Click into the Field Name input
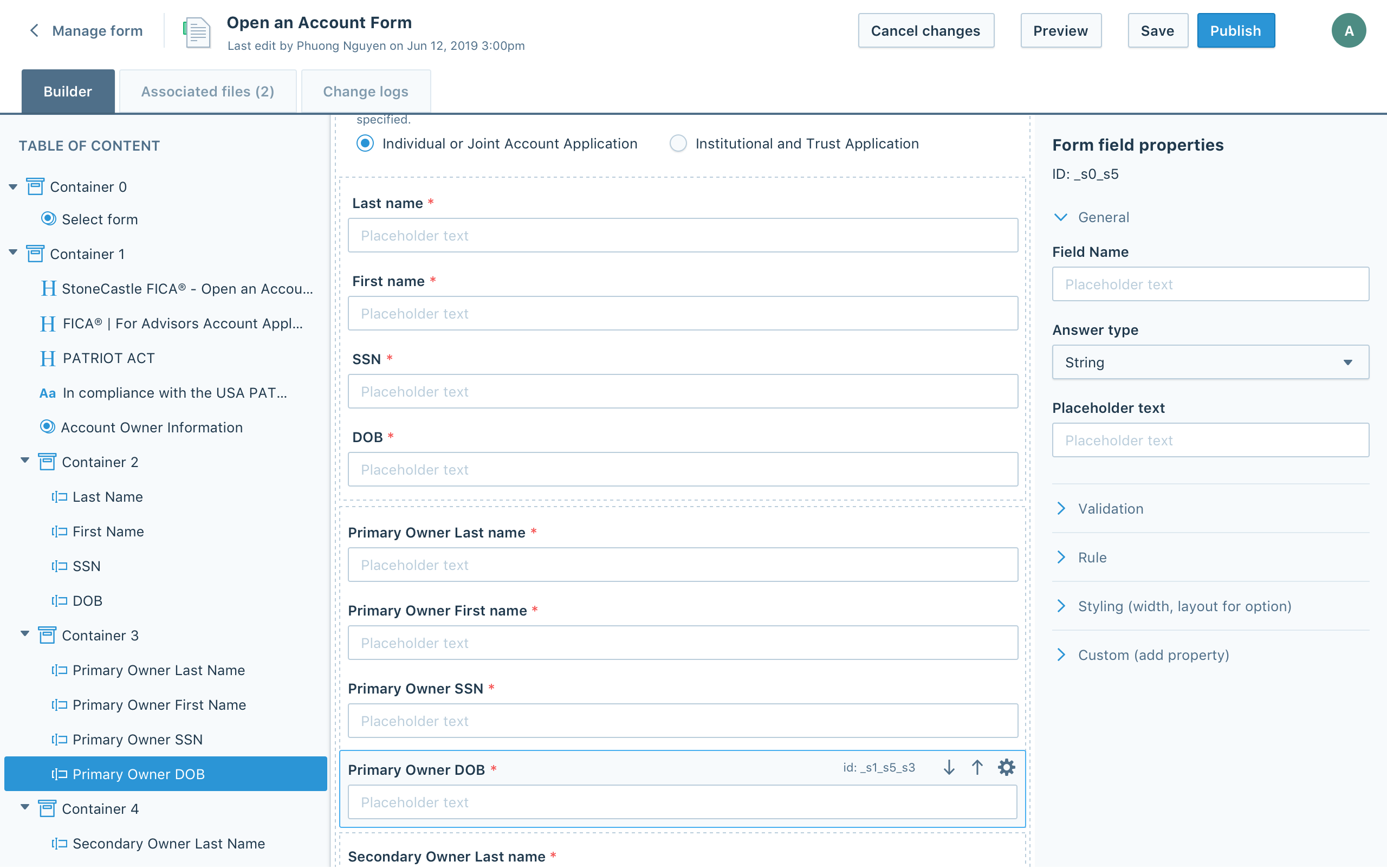The image size is (1387, 868). (1210, 284)
